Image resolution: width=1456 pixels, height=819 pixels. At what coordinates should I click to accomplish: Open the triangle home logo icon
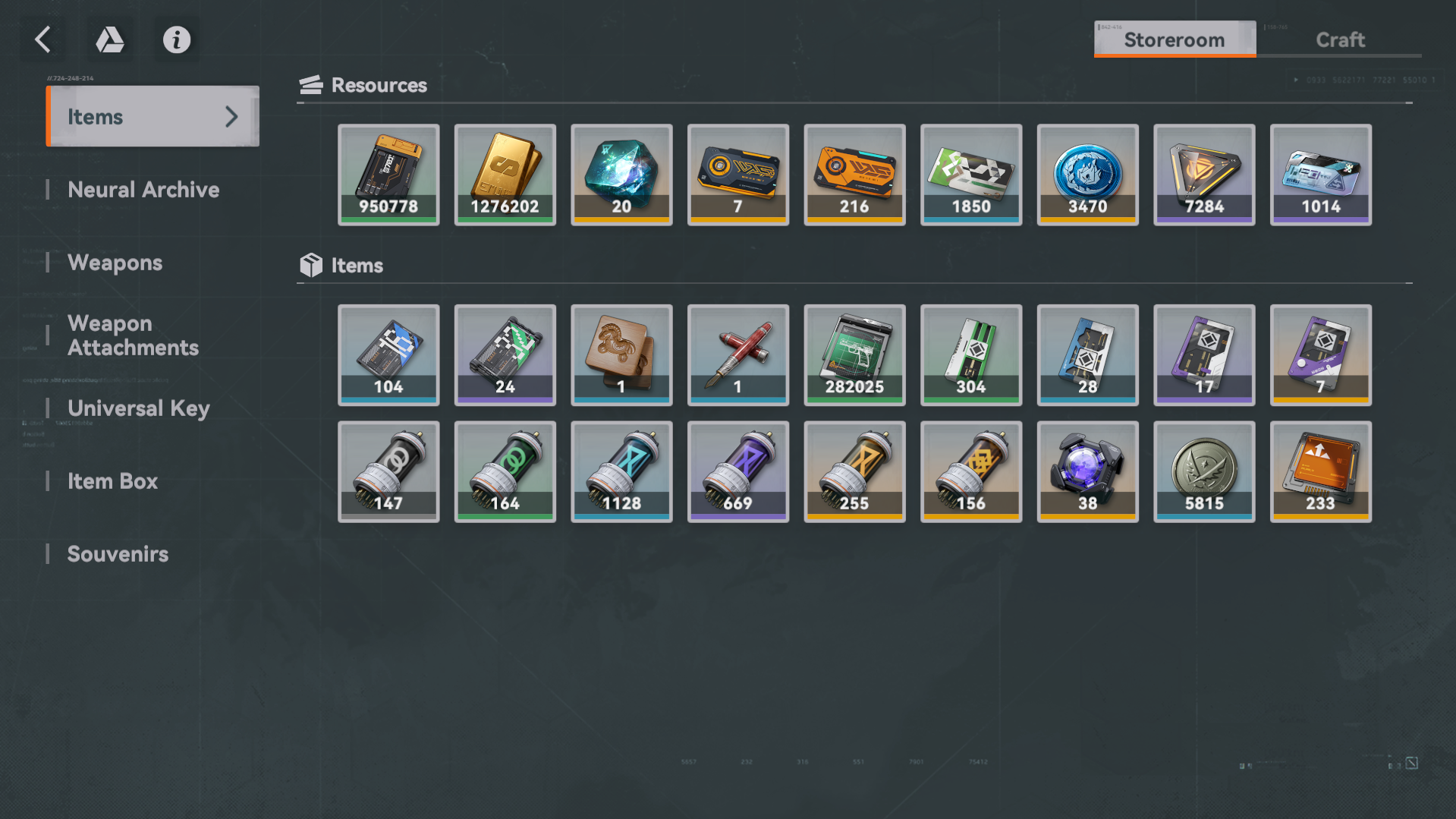(x=110, y=39)
